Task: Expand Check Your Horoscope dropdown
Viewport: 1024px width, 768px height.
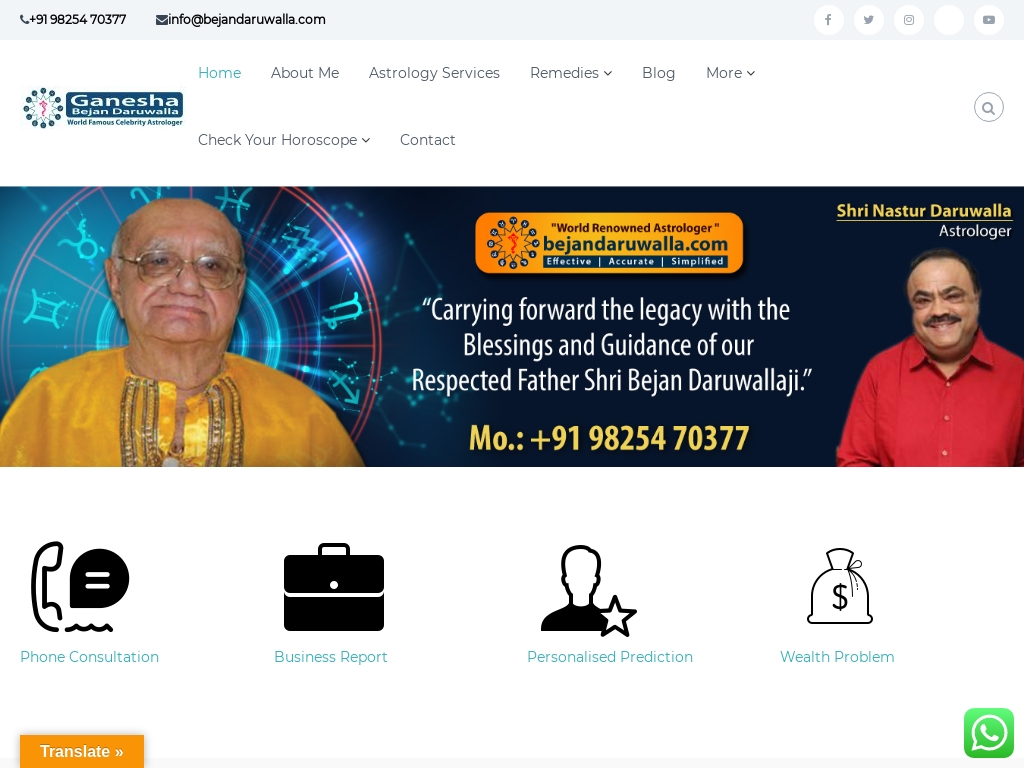Action: point(284,140)
